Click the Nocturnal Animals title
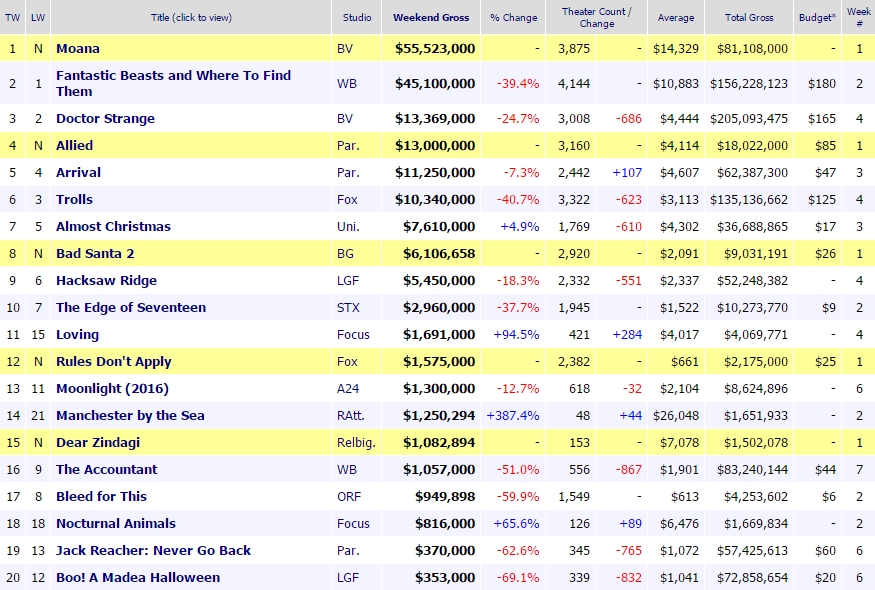Screen dimensions: 875x590 point(115,523)
